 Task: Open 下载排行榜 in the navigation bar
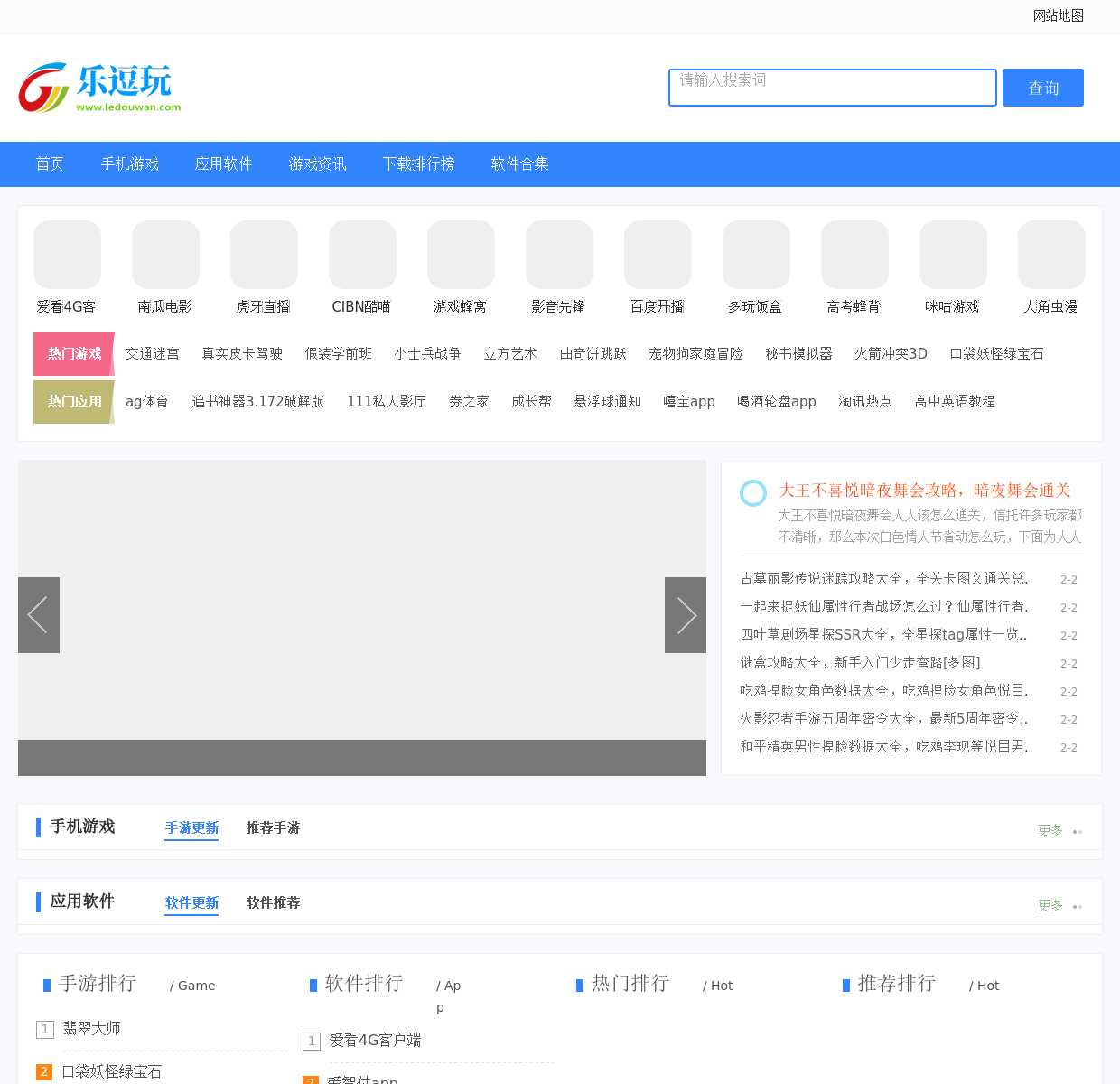pos(418,164)
